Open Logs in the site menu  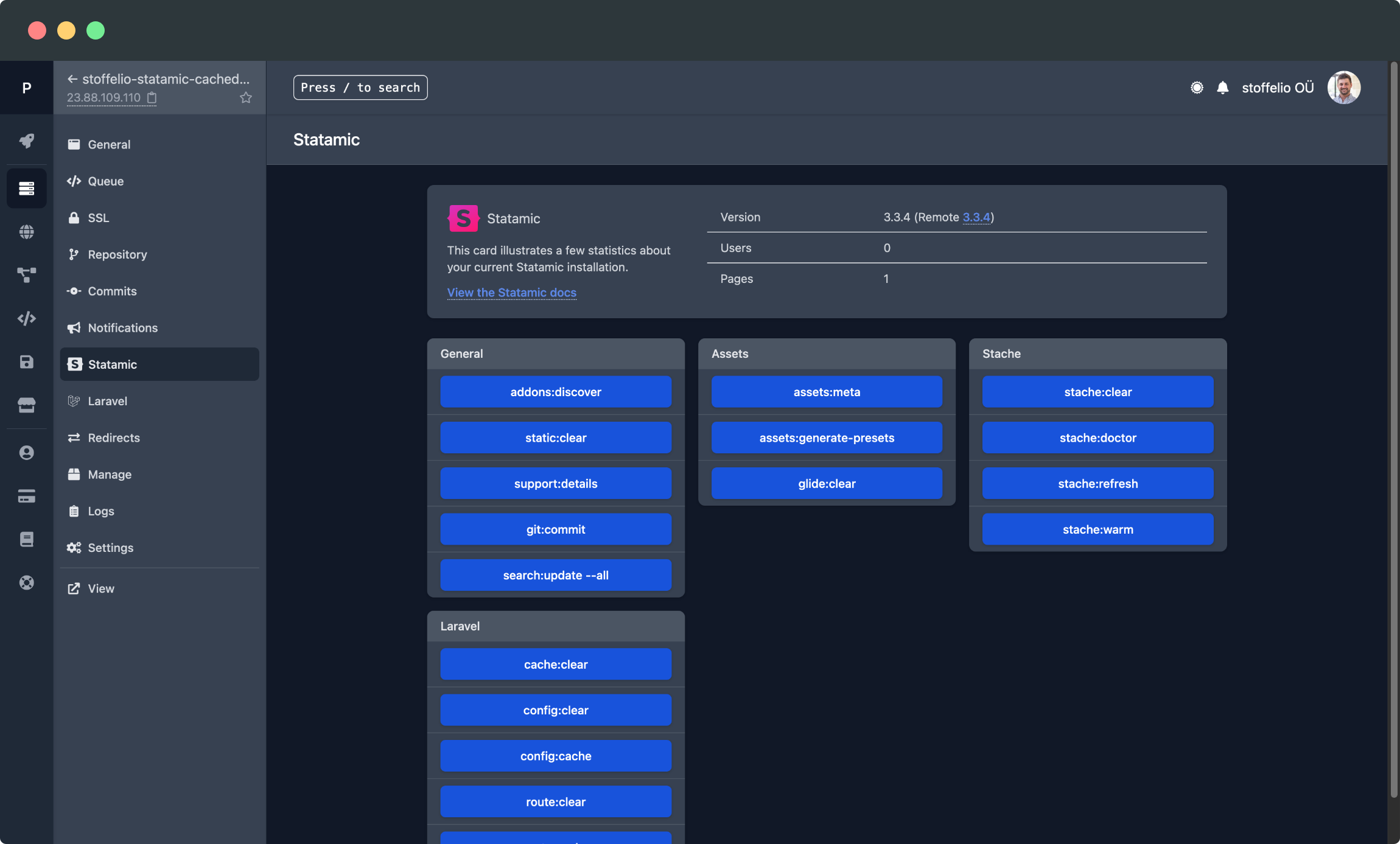coord(159,511)
